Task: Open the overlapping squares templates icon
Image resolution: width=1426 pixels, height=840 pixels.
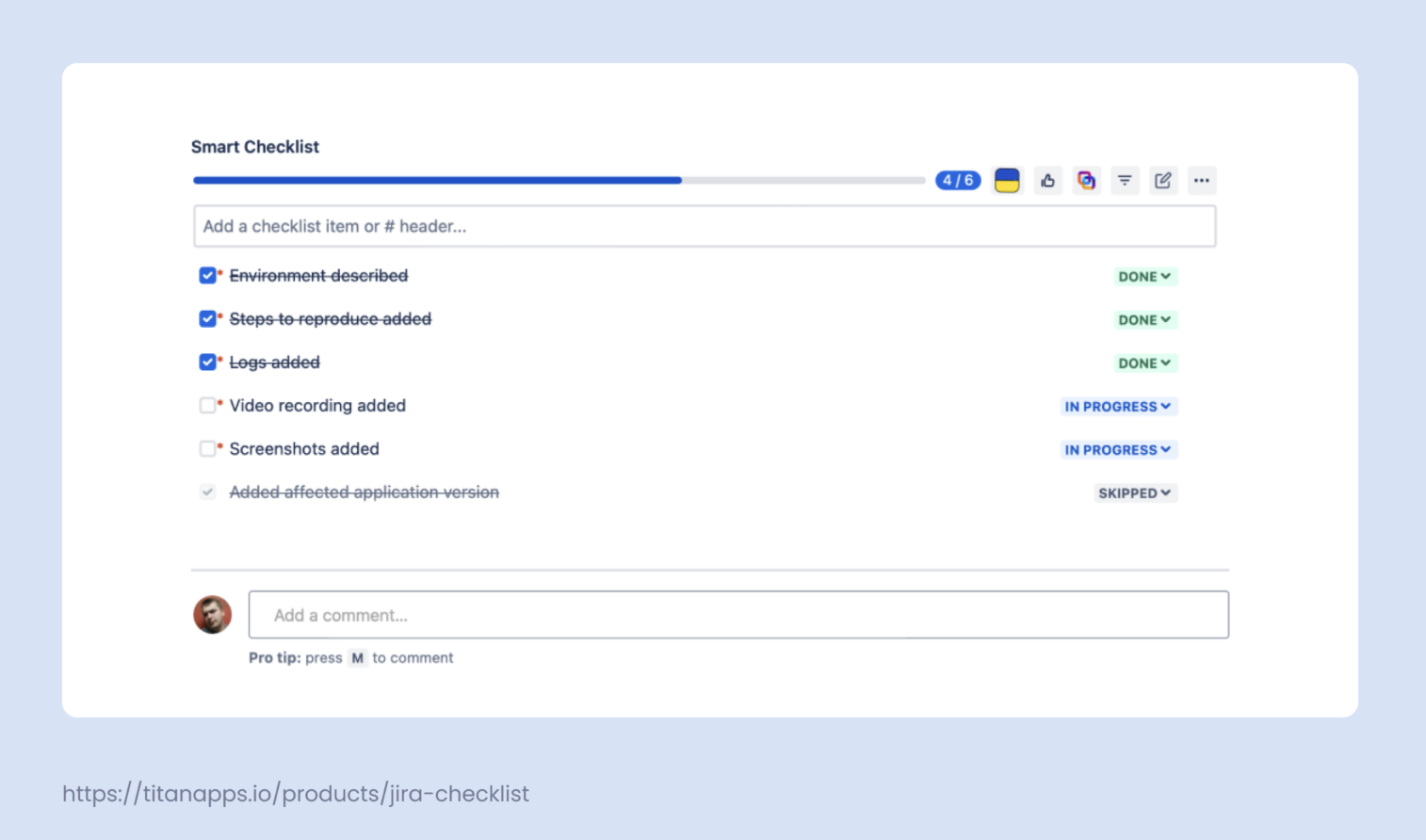Action: [1086, 181]
